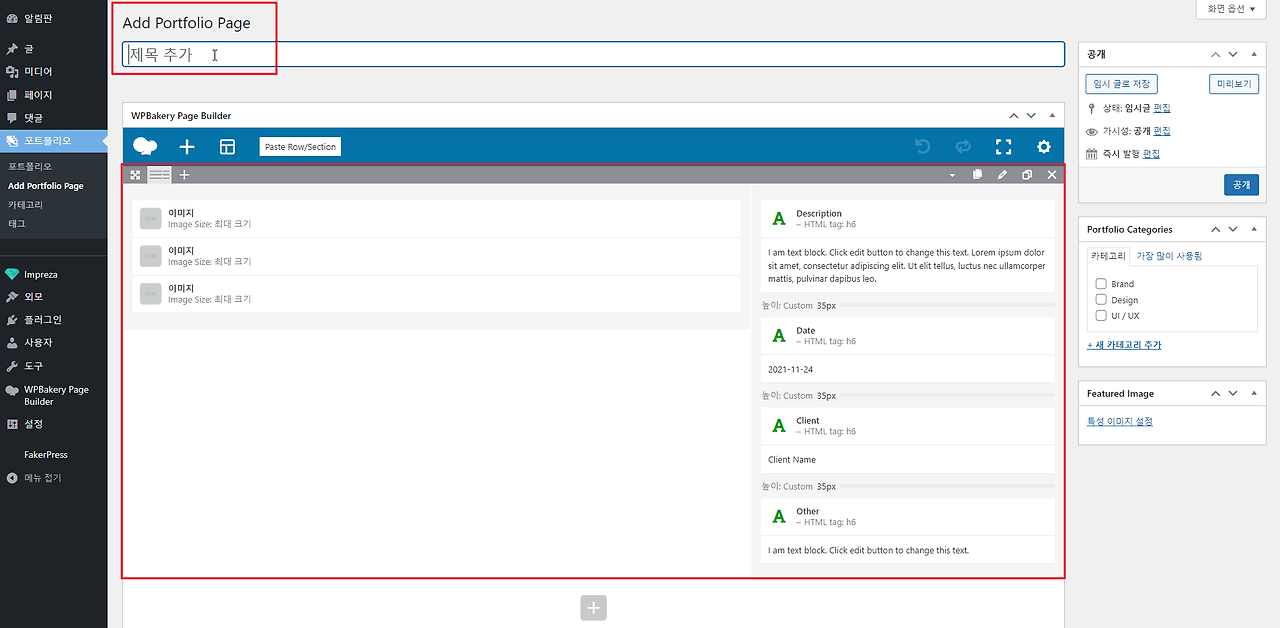Toggle fullscreen mode icon in builder
The width and height of the screenshot is (1280, 628).
tap(1003, 147)
